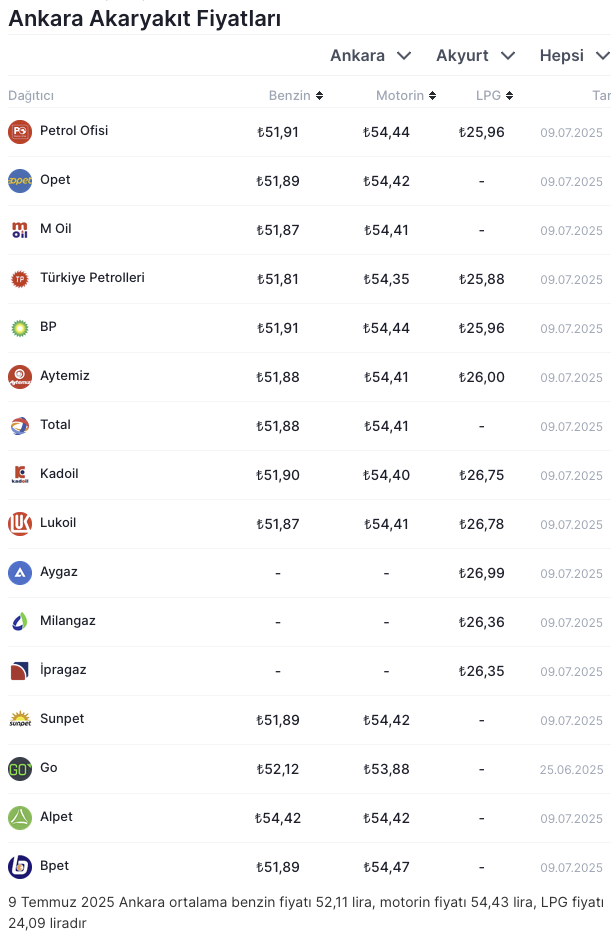Click the Türkiye Petrolleri logo
The height and width of the screenshot is (936, 611).
click(20, 279)
